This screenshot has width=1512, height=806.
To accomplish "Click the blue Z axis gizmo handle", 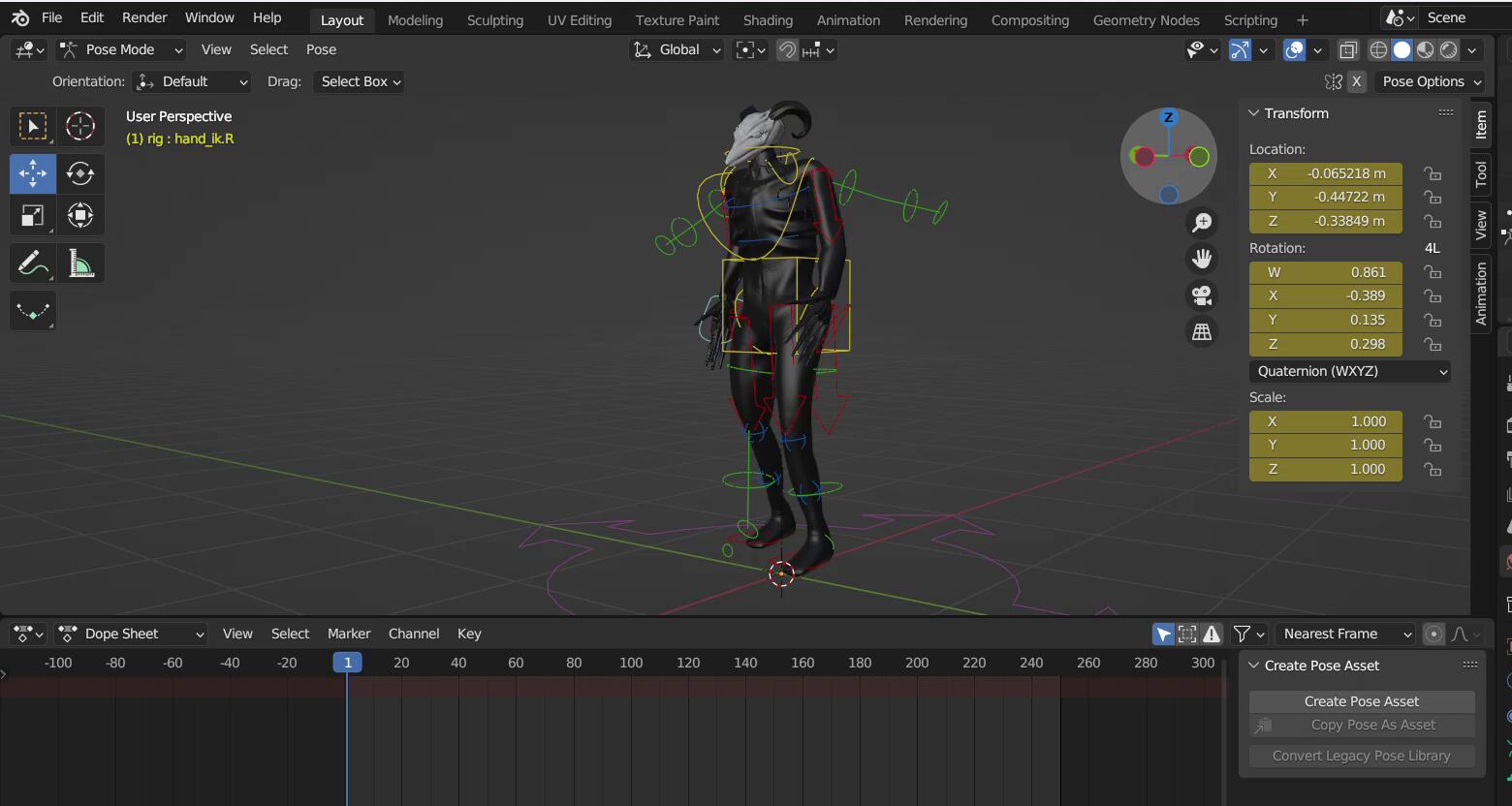I will (x=1168, y=117).
